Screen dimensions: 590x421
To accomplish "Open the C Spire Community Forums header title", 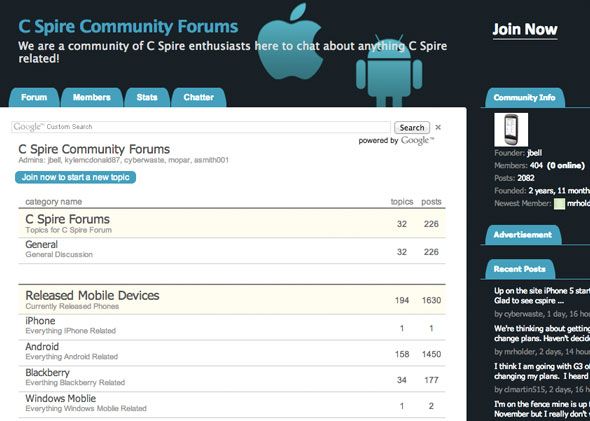I will tap(128, 27).
